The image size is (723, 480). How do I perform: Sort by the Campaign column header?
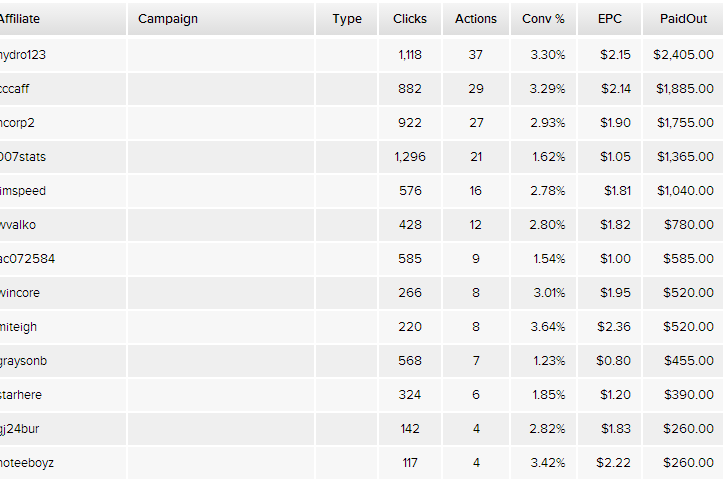click(x=168, y=19)
